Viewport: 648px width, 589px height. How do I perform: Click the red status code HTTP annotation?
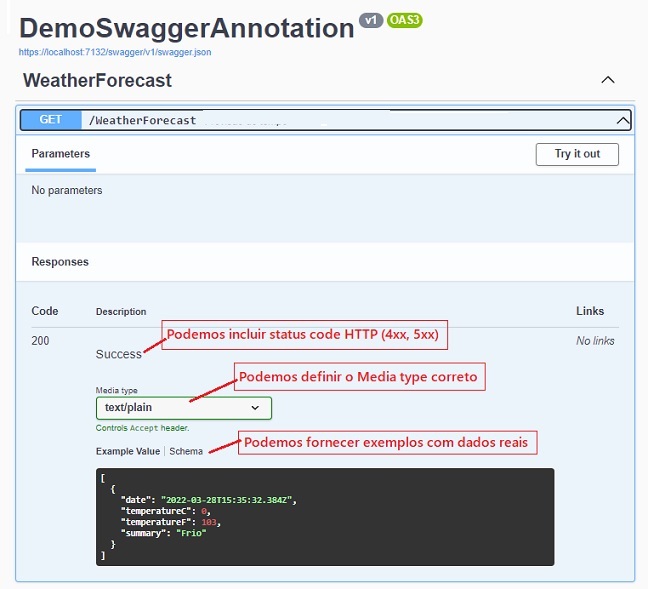(304, 335)
